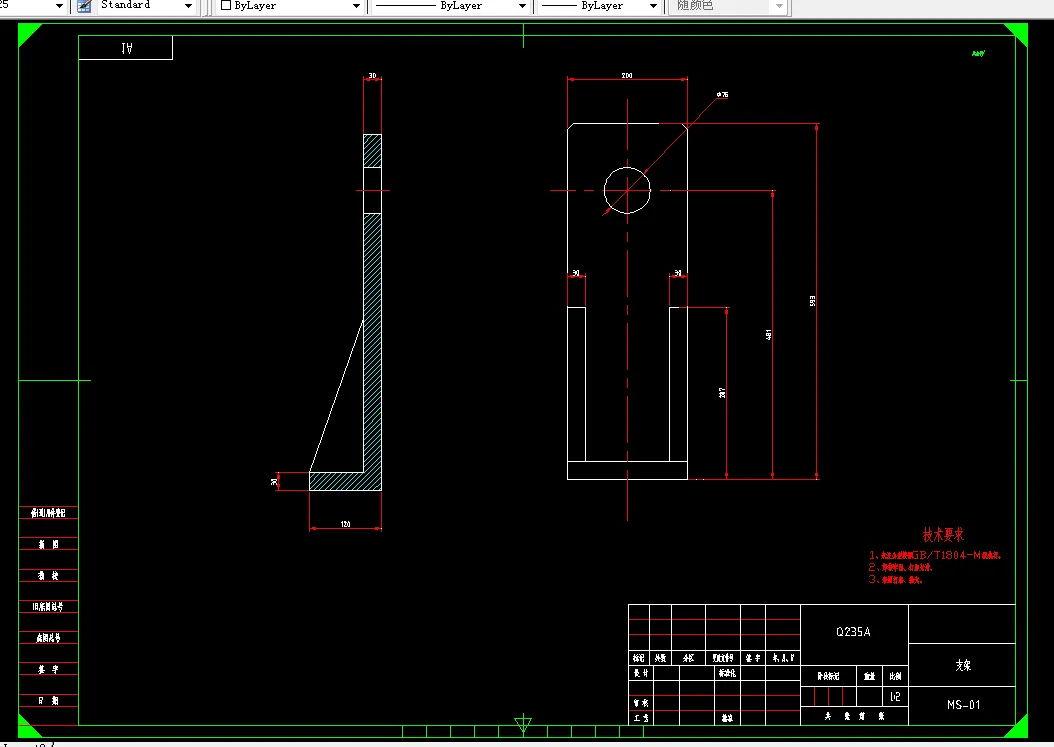Open the table style manager icon
Screen dimensions: 1054x747
pyautogui.click(x=84, y=6)
